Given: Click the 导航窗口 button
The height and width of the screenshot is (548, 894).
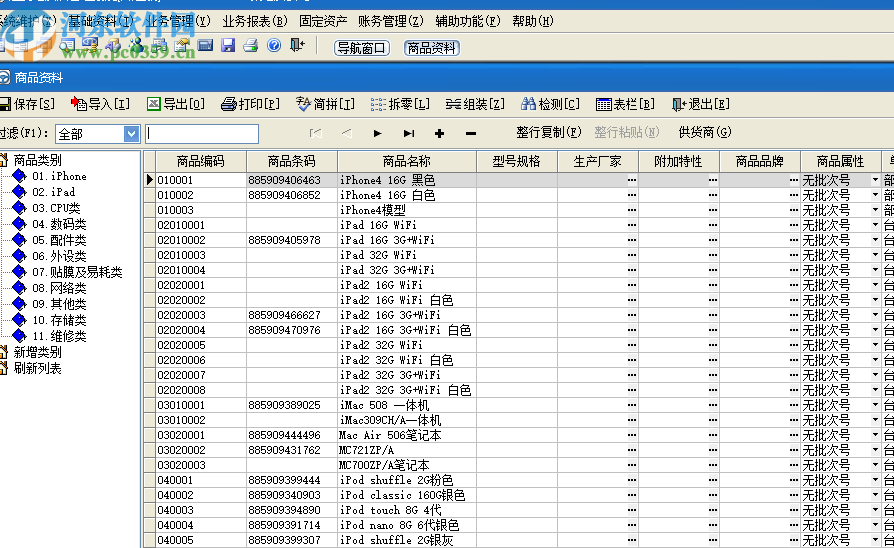Looking at the screenshot, I should pos(361,47).
